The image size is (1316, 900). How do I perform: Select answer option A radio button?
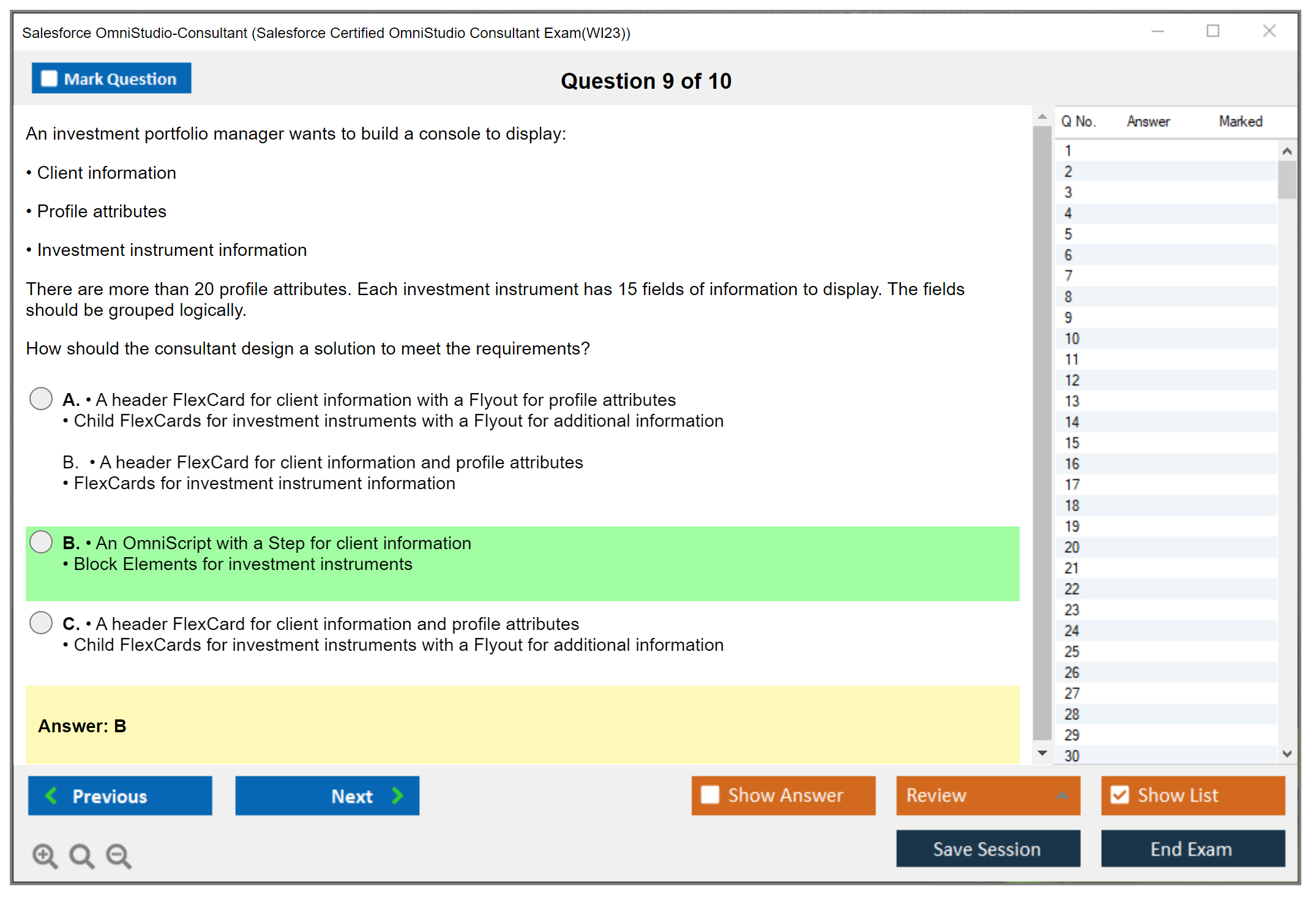click(x=41, y=399)
